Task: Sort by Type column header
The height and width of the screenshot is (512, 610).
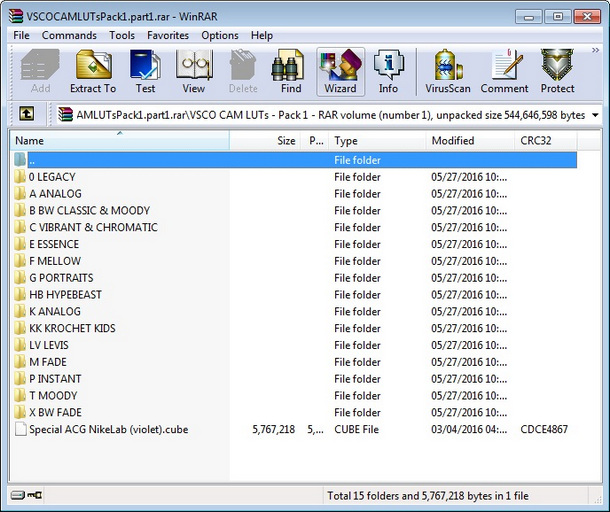Action: (377, 140)
